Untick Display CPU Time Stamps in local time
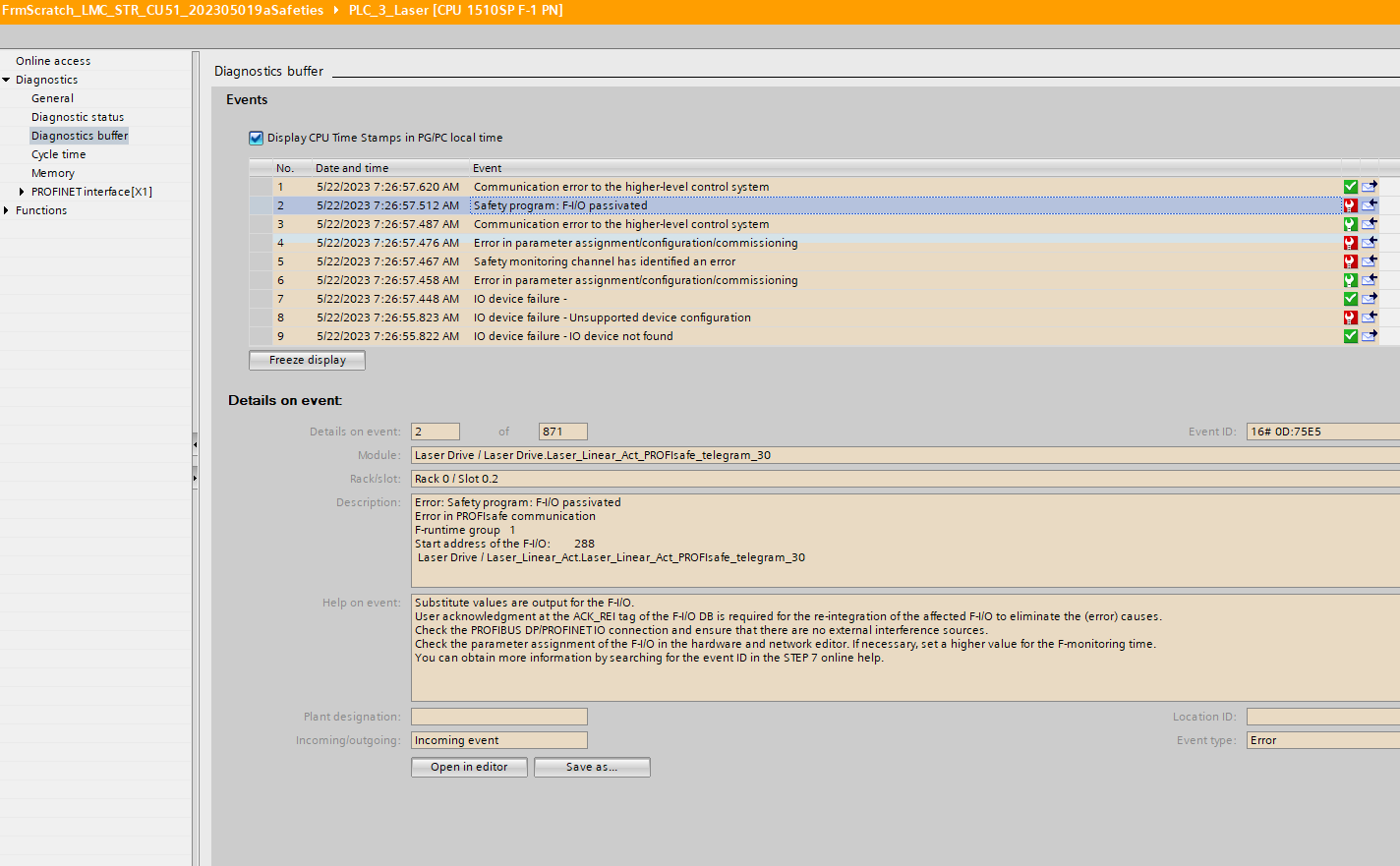Image resolution: width=1400 pixels, height=866 pixels. point(257,139)
